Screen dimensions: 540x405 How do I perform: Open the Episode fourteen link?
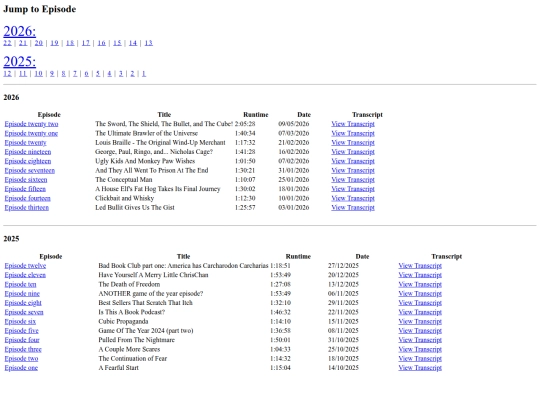[x=28, y=198]
